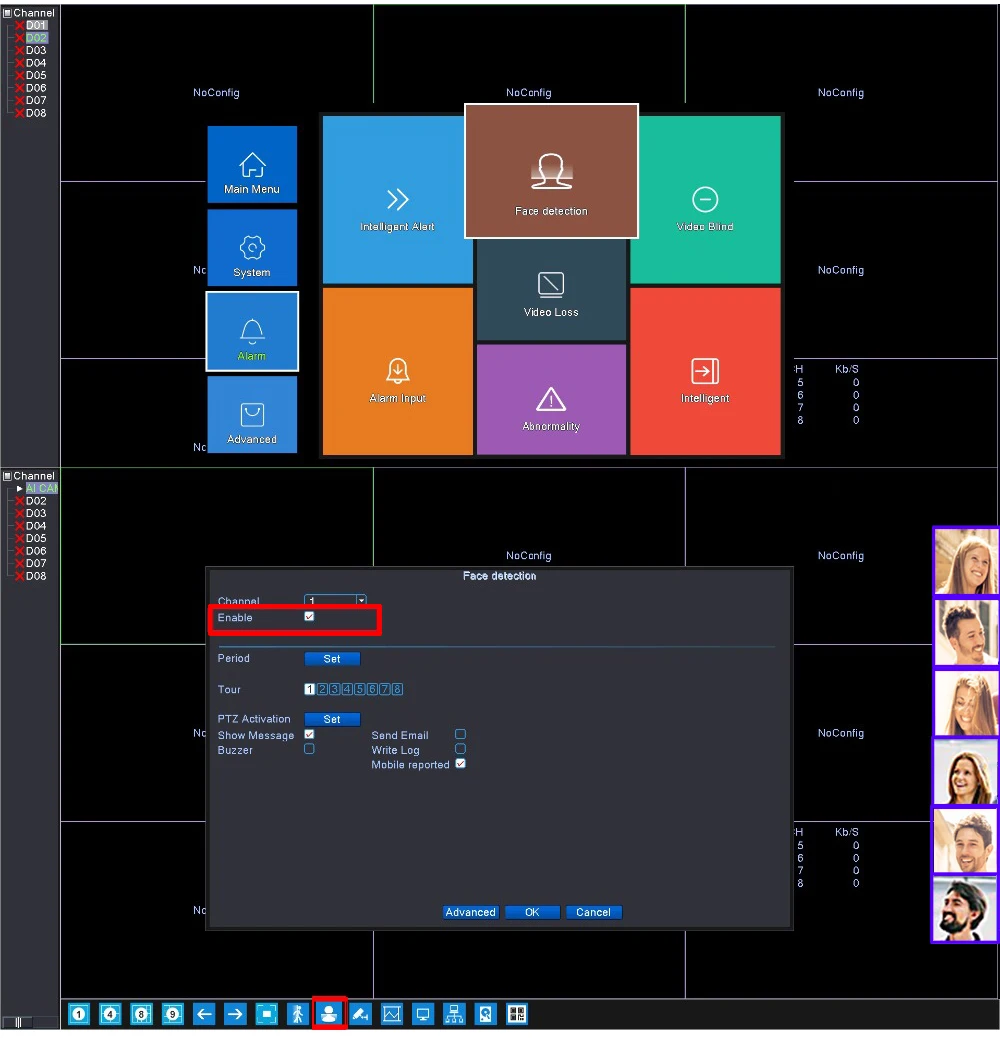The image size is (1000, 1038).
Task: Toggle Tour channel 1 box
Action: coord(310,689)
